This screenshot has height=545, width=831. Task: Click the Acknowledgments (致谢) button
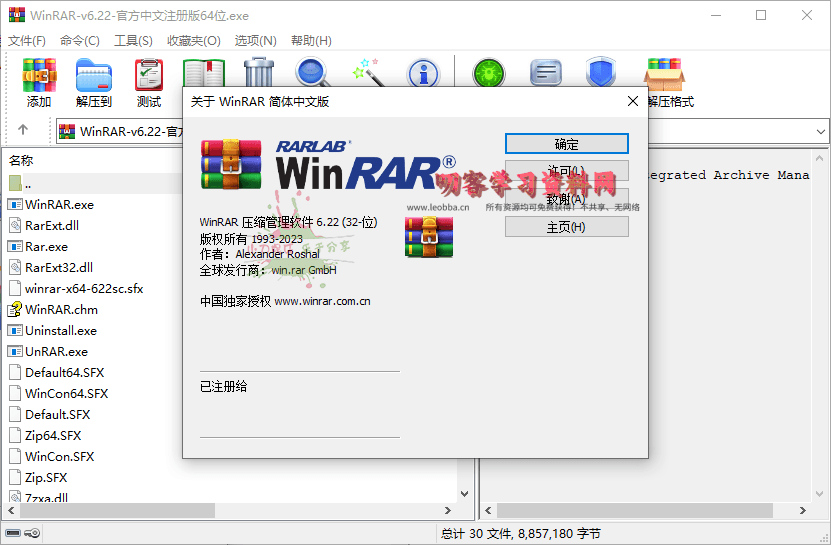(x=567, y=199)
